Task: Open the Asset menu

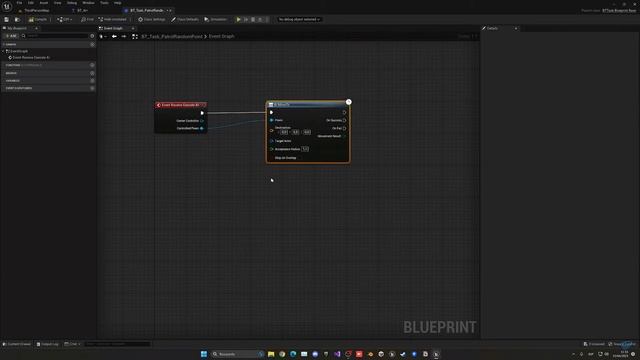Action: point(44,3)
